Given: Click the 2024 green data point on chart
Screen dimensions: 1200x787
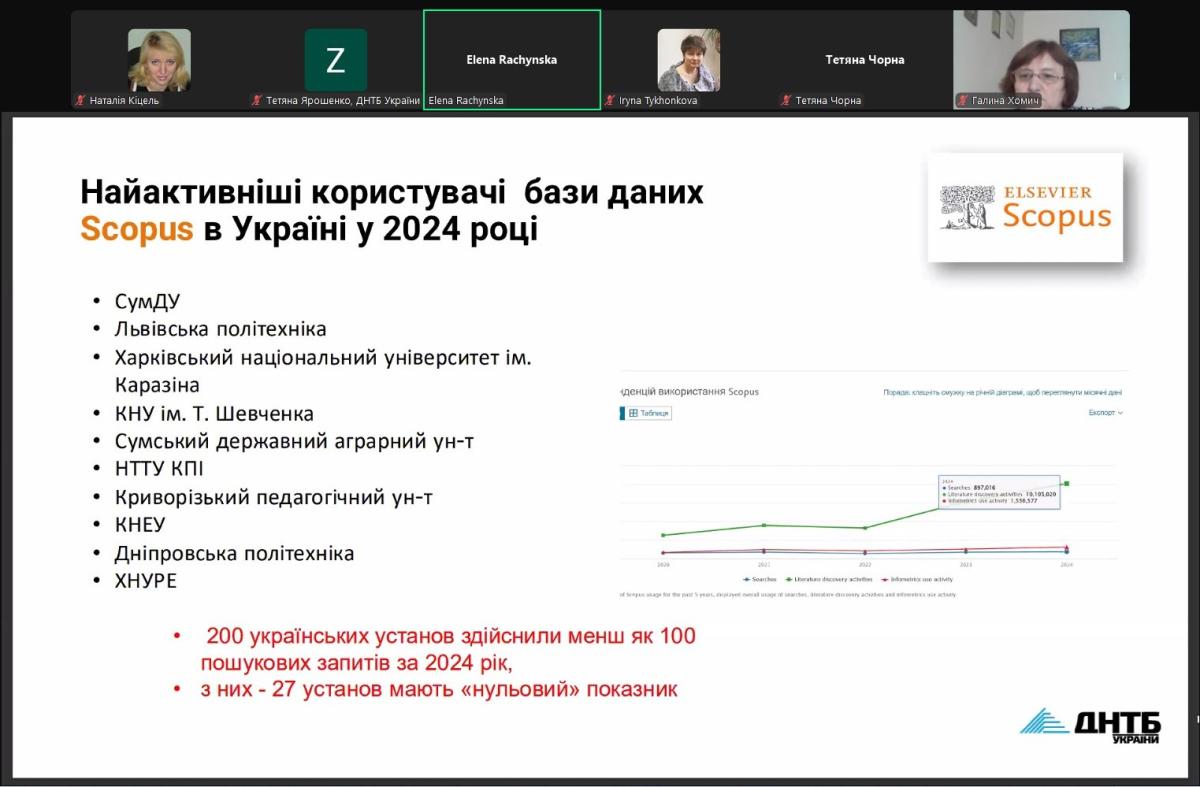Looking at the screenshot, I should 1067,484.
